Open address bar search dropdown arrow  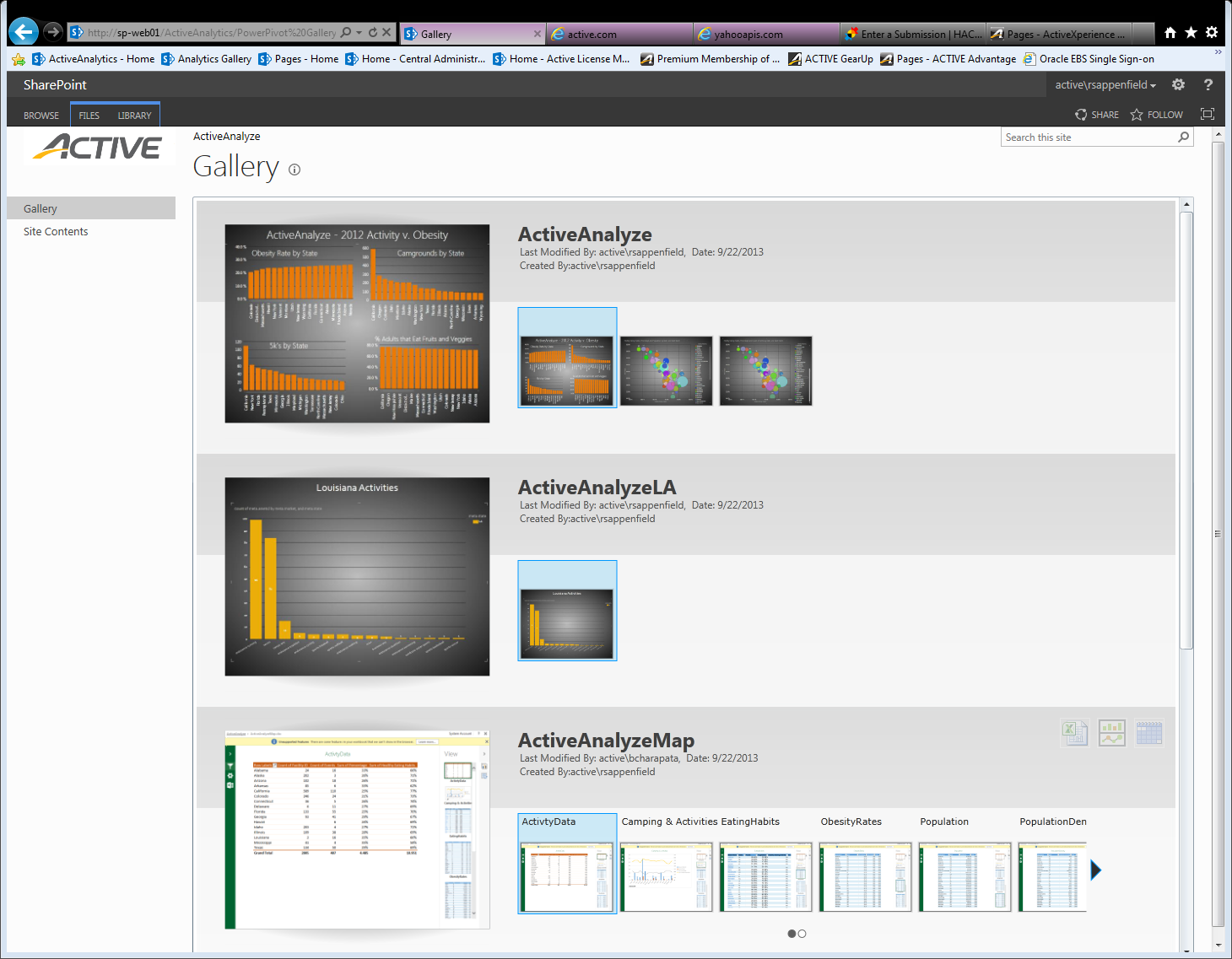pos(359,32)
